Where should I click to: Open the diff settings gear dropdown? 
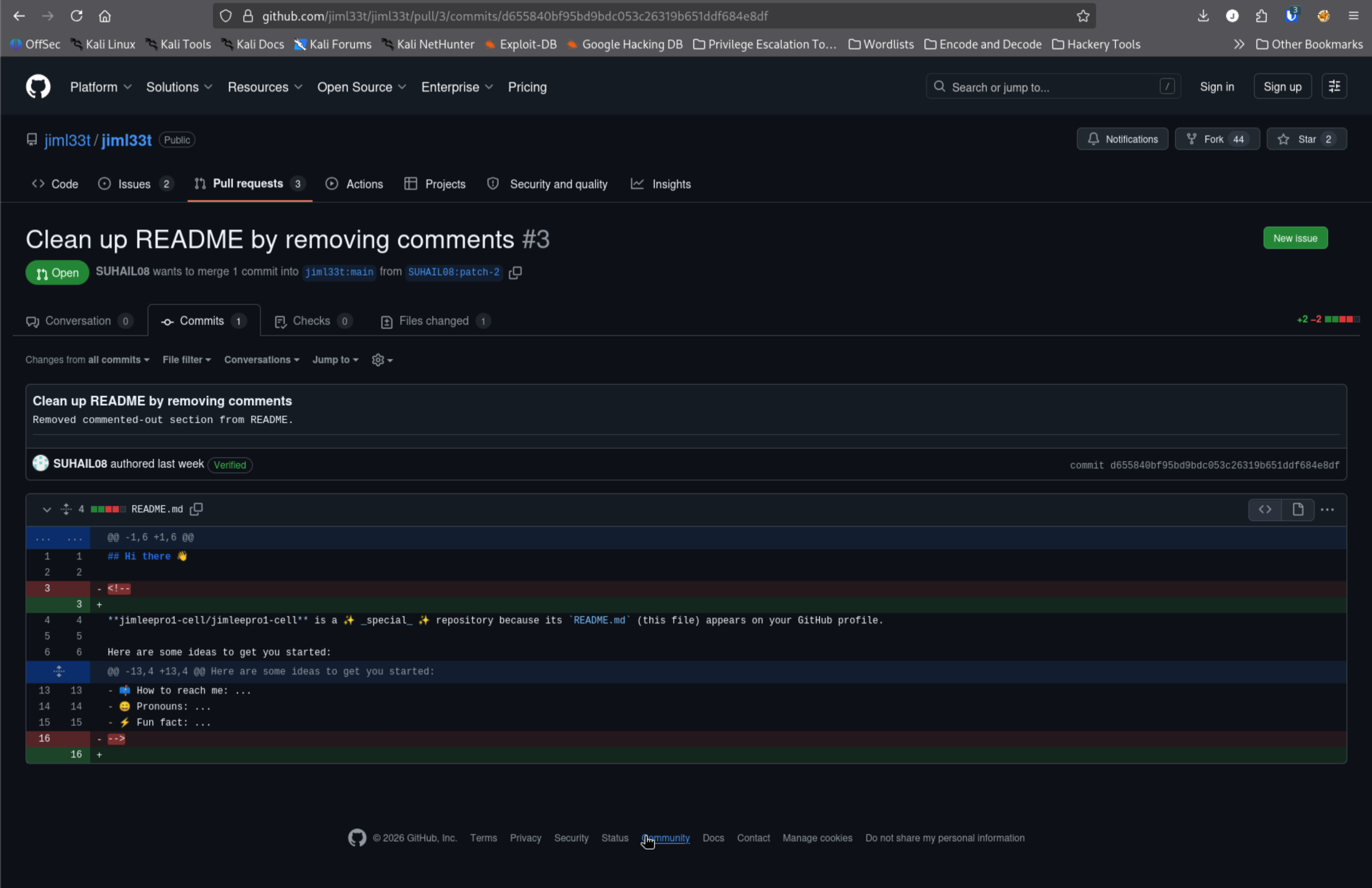coord(382,359)
